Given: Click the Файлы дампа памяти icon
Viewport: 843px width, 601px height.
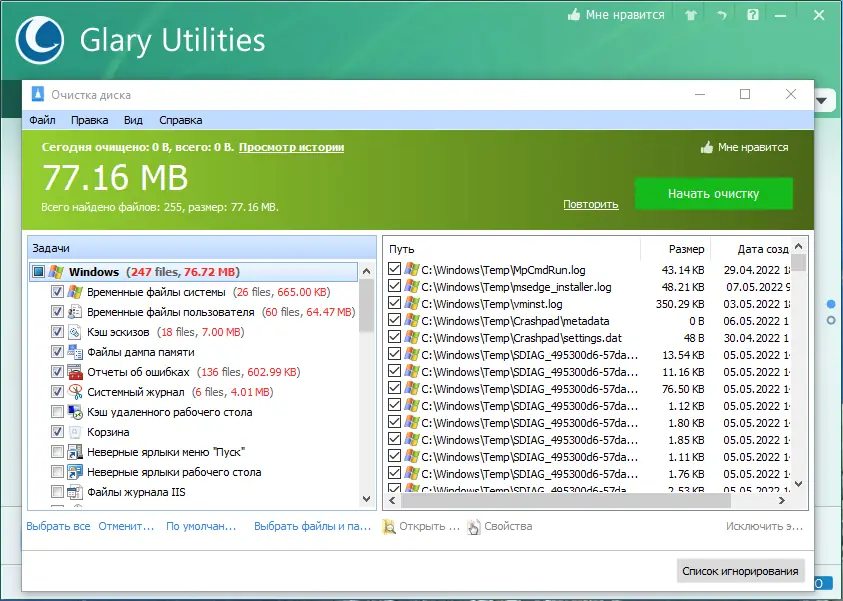Looking at the screenshot, I should (75, 352).
